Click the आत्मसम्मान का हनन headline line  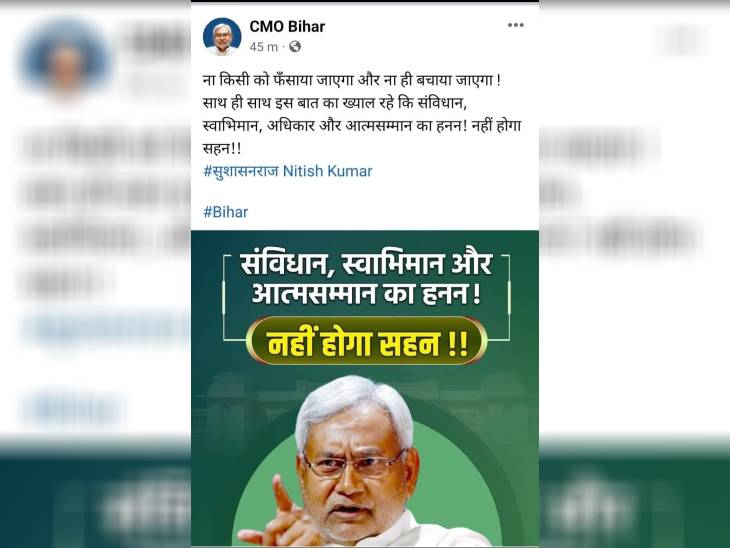click(x=366, y=295)
